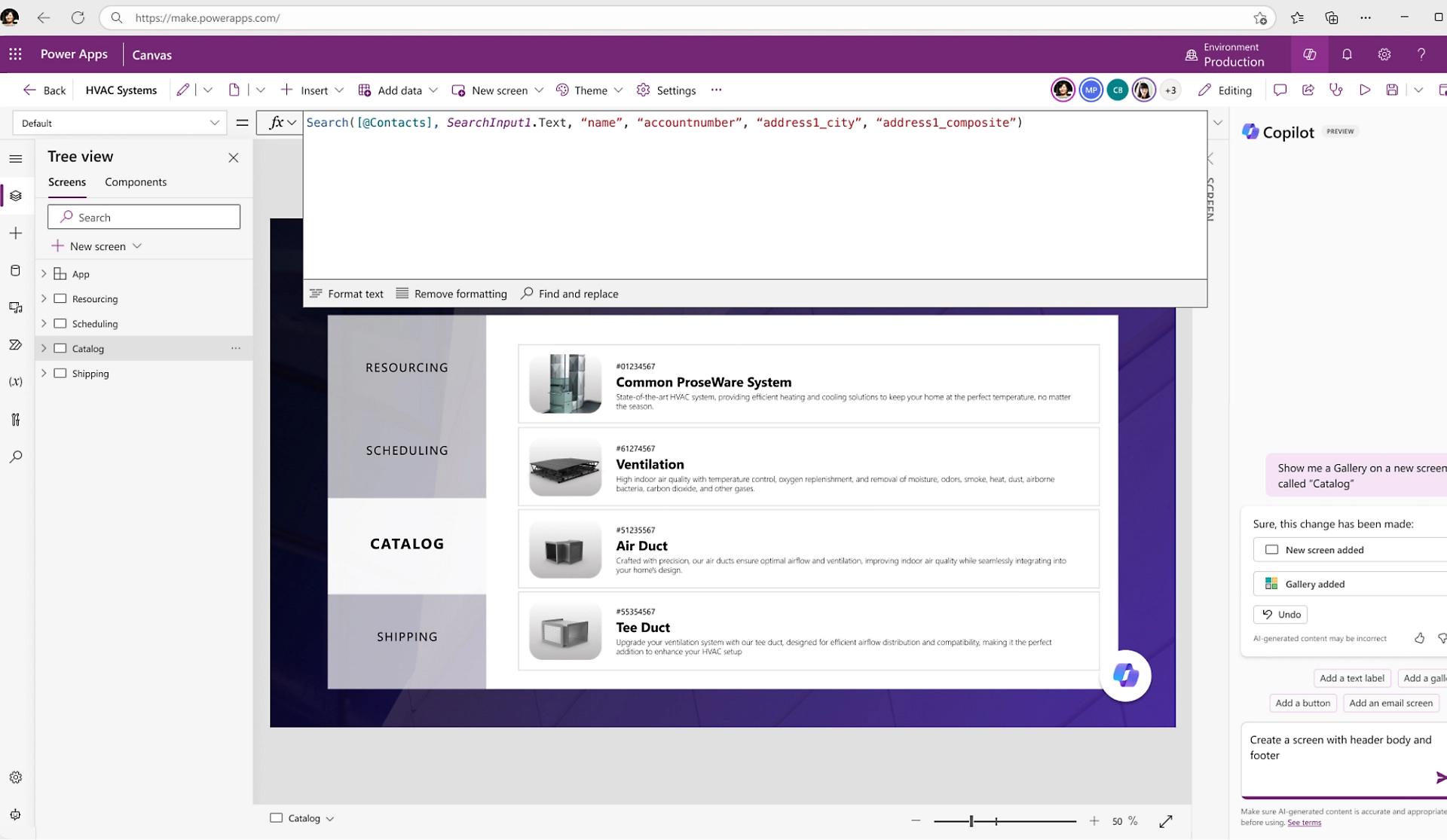The height and width of the screenshot is (840, 1447).
Task: Open the Media sidebar icon
Action: click(15, 307)
